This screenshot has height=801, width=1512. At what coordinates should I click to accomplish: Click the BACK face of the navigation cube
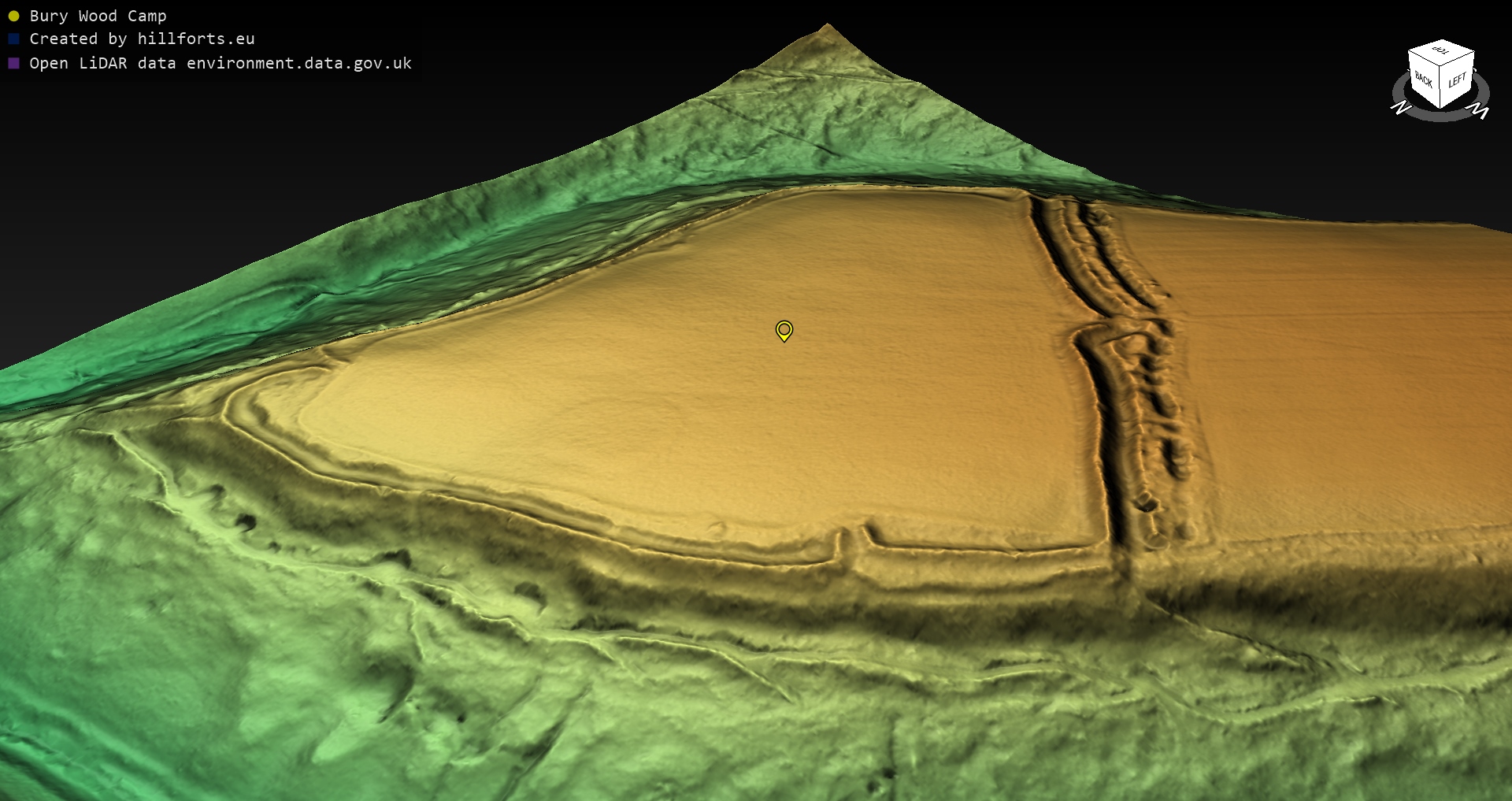point(1424,80)
